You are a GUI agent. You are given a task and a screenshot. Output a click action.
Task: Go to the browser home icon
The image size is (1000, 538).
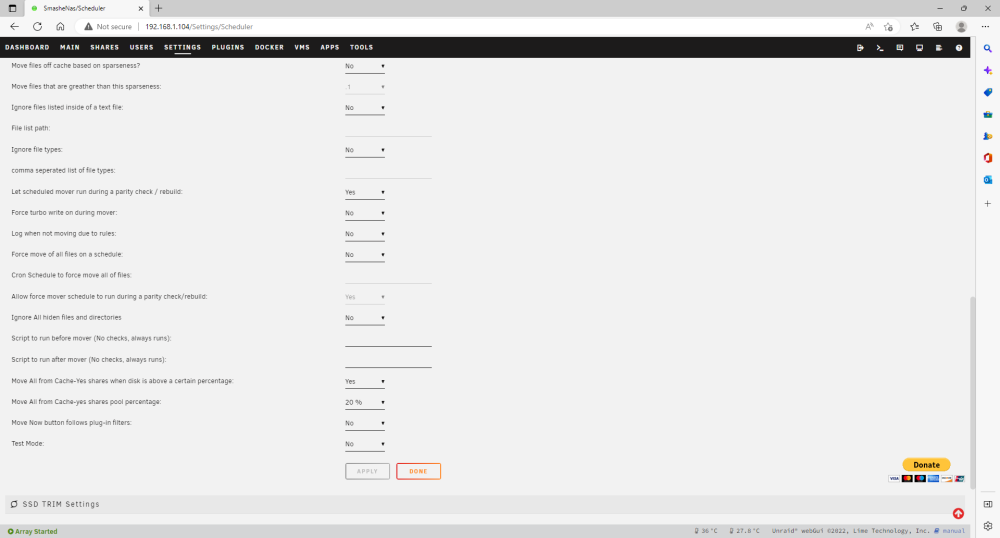pyautogui.click(x=60, y=27)
